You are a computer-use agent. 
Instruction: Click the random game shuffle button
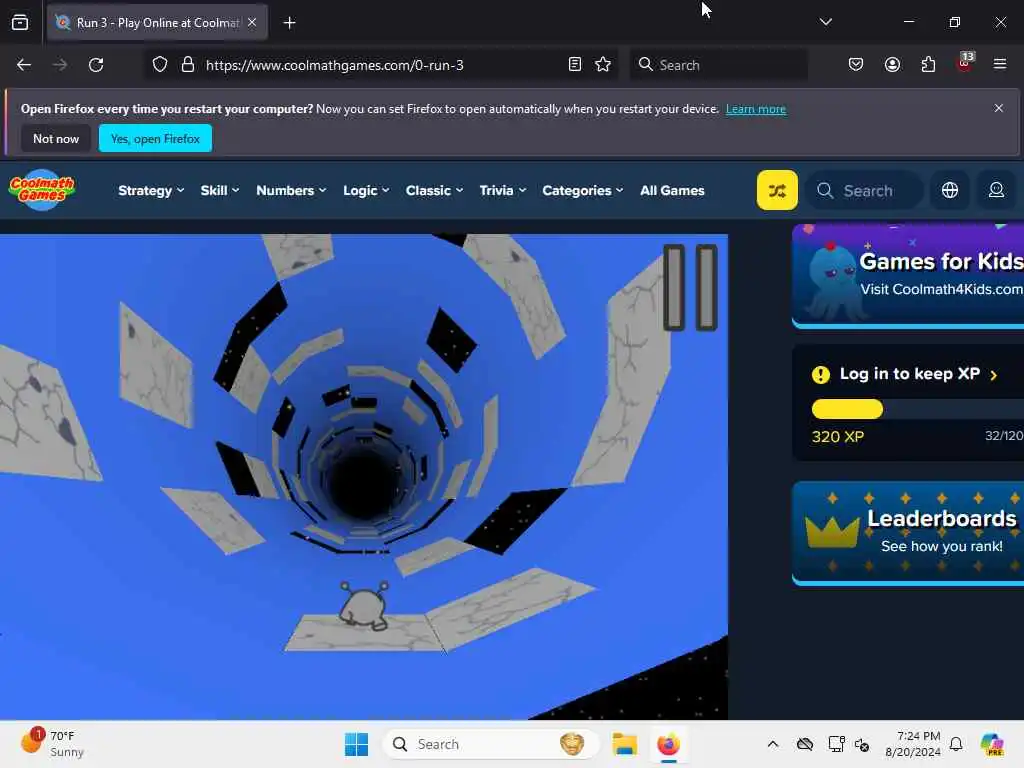point(777,190)
